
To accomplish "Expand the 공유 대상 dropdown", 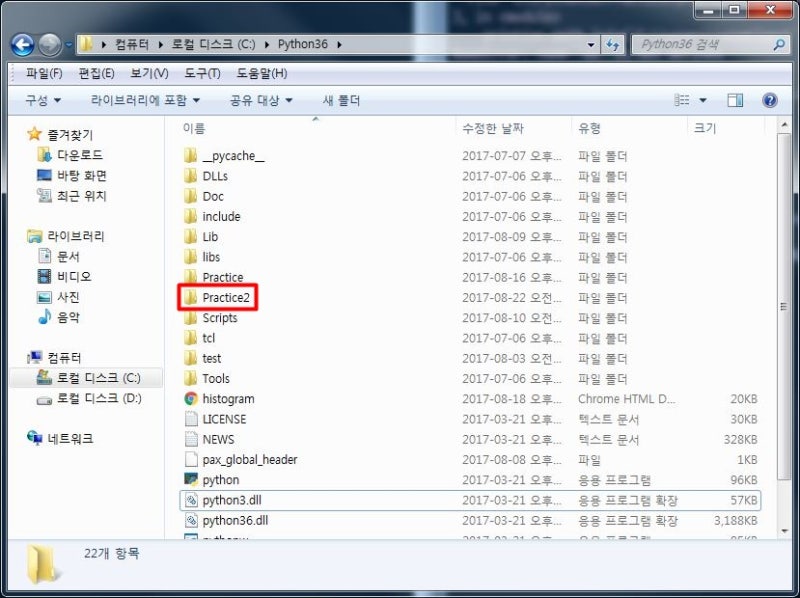I will 261,100.
